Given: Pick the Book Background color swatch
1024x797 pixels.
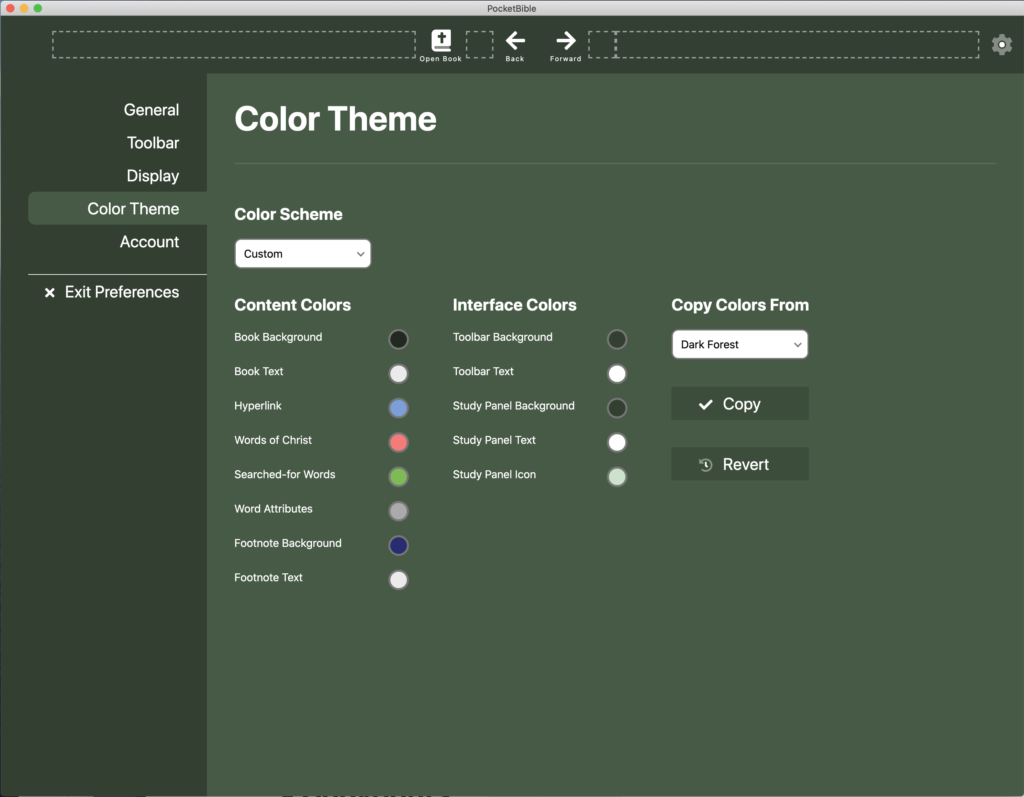Looking at the screenshot, I should coord(398,339).
